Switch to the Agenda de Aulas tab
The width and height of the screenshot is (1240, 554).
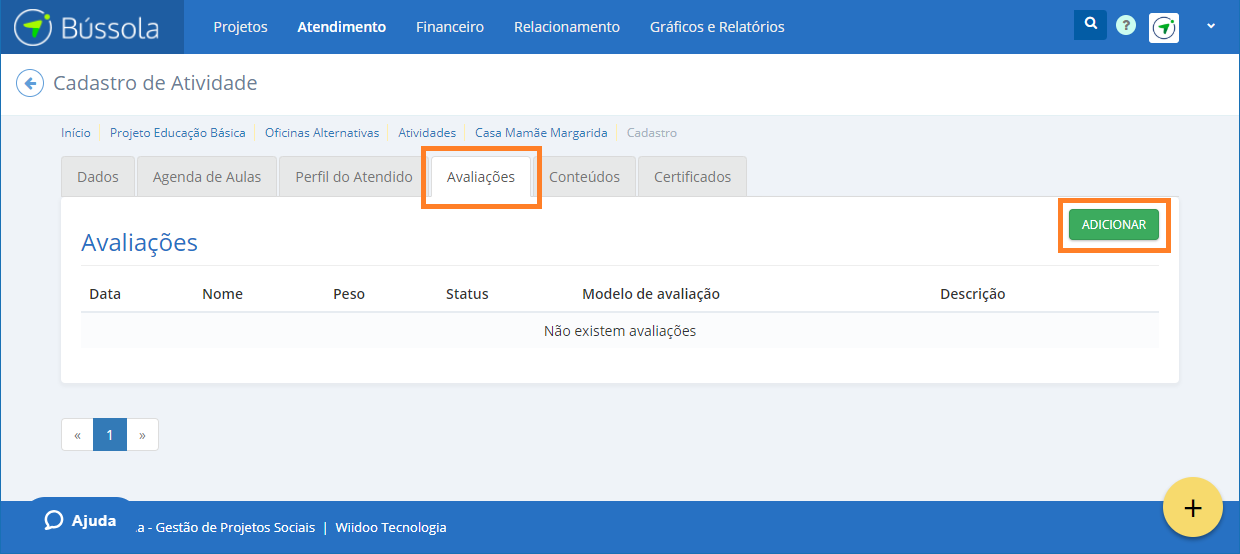[x=207, y=177]
